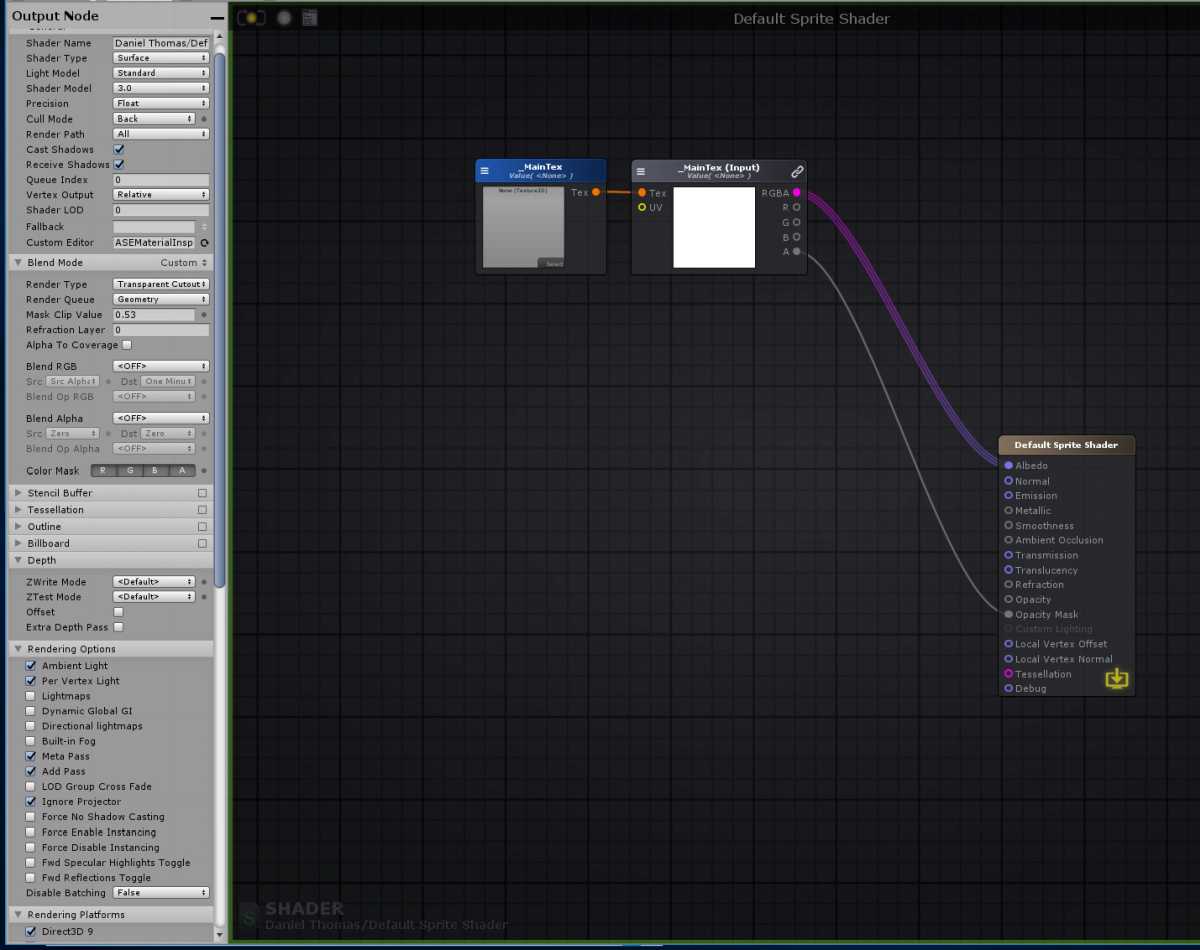The image size is (1200, 950).
Task: Click the Albedo input port
Action: (x=1009, y=465)
